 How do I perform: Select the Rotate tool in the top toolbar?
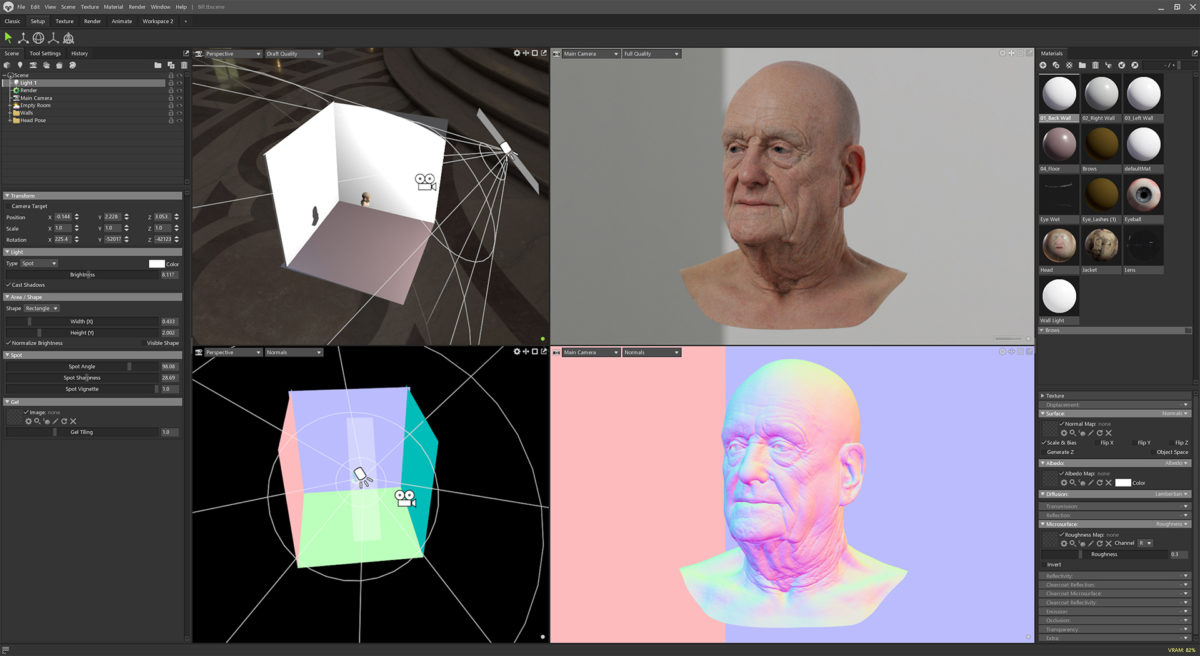pos(38,37)
